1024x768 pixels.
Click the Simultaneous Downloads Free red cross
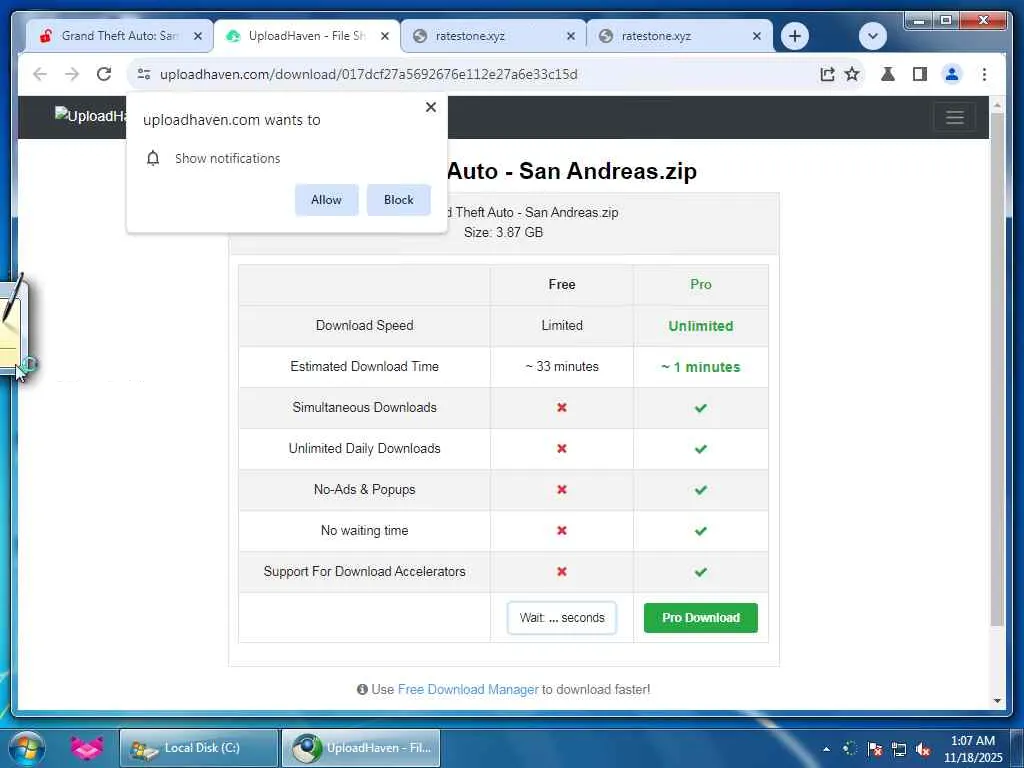(562, 408)
